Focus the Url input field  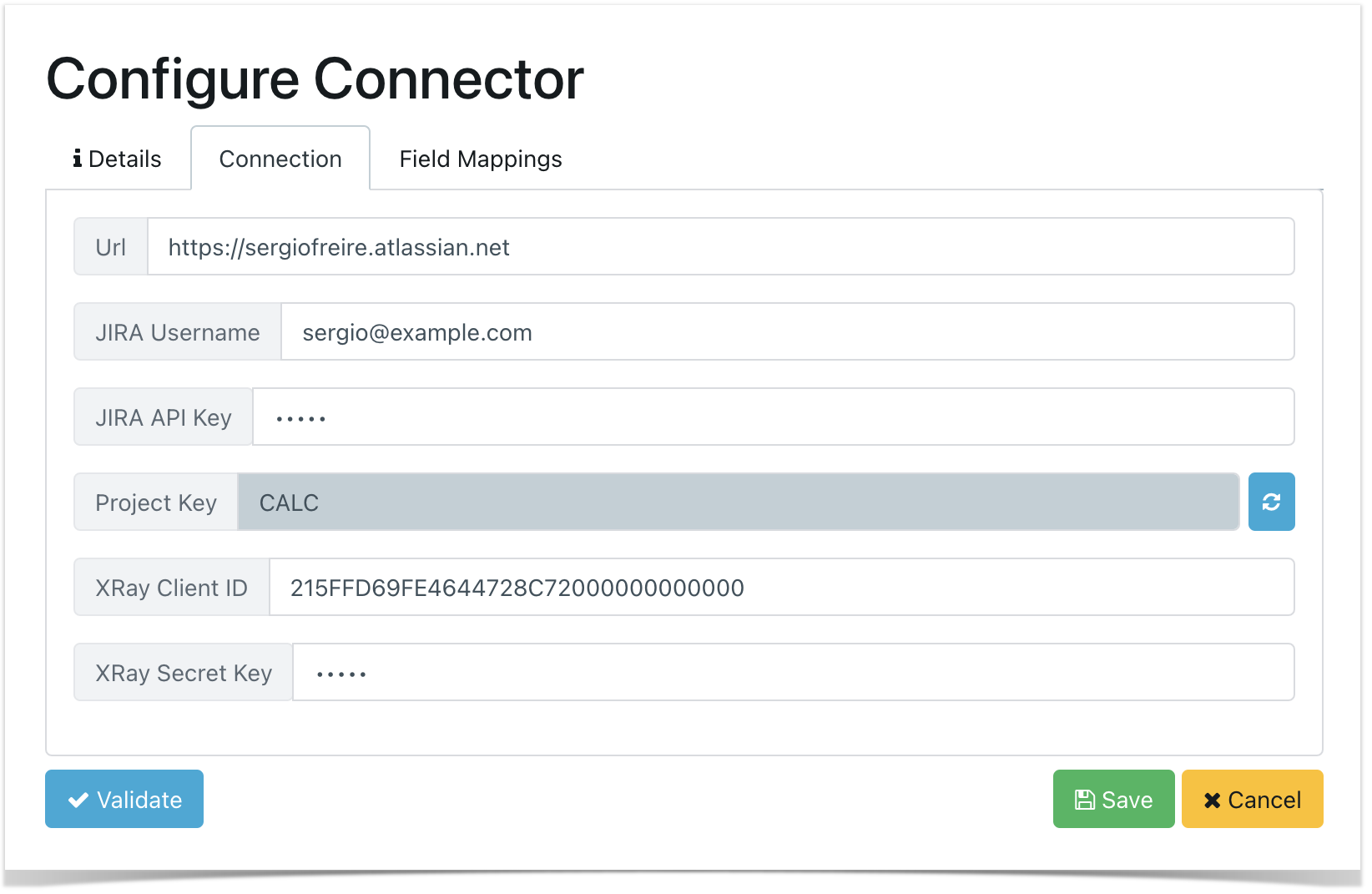point(721,246)
